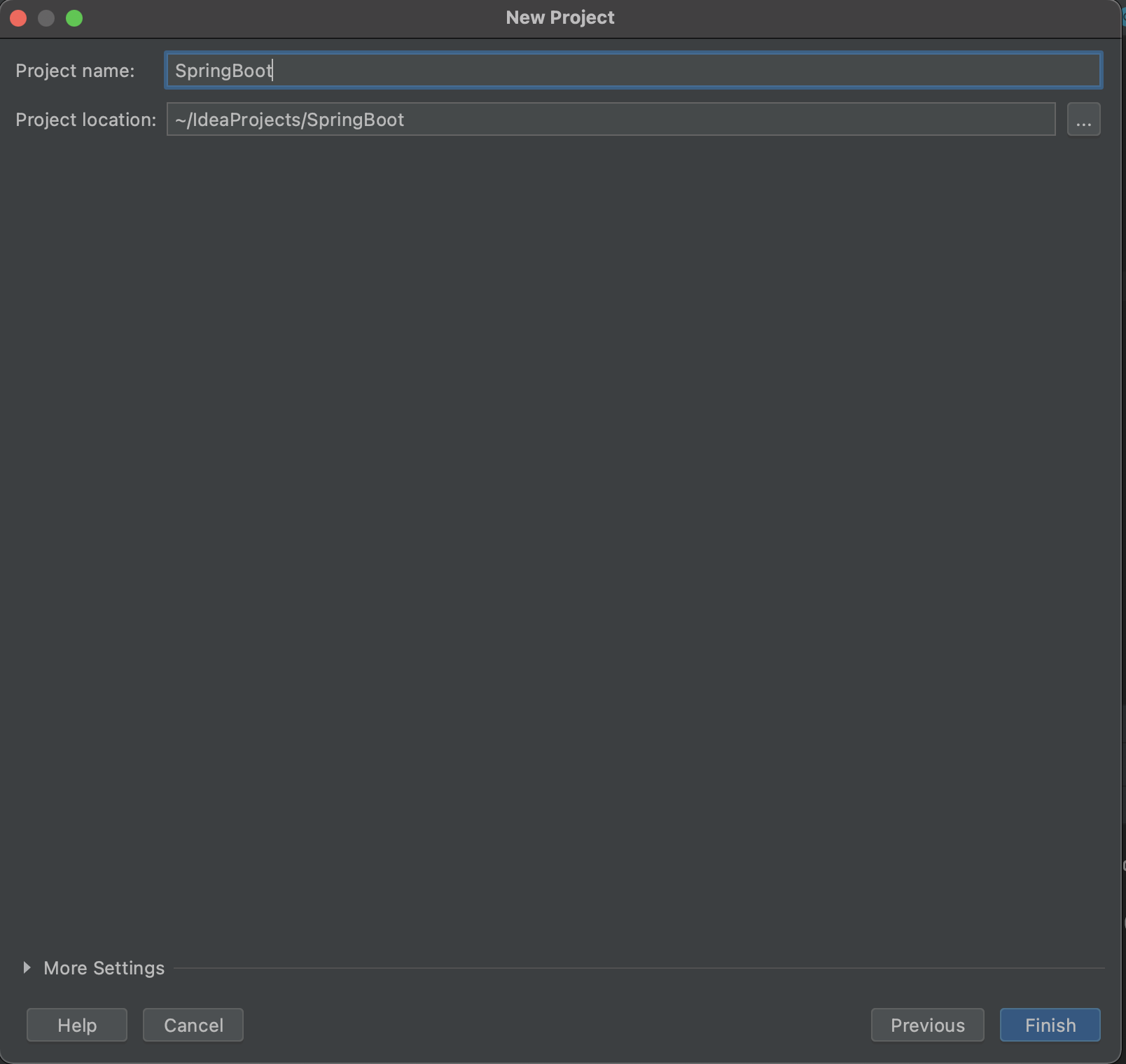Reveal additional options under More Settings

point(102,967)
